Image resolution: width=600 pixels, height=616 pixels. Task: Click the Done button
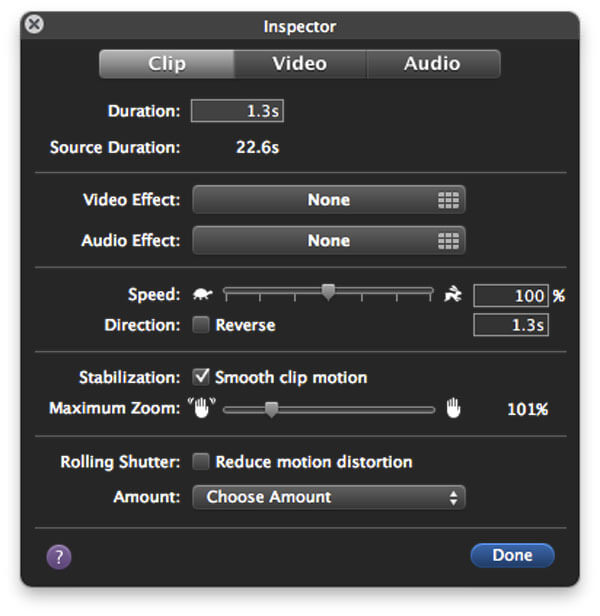tap(512, 555)
